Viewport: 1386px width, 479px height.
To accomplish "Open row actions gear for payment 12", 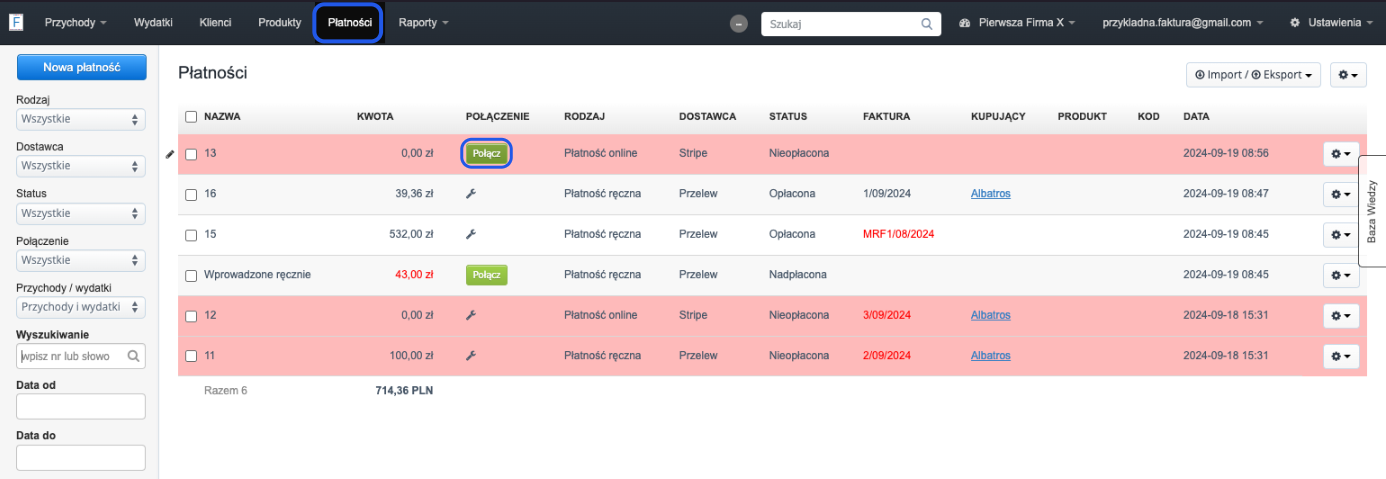I will point(1341,315).
